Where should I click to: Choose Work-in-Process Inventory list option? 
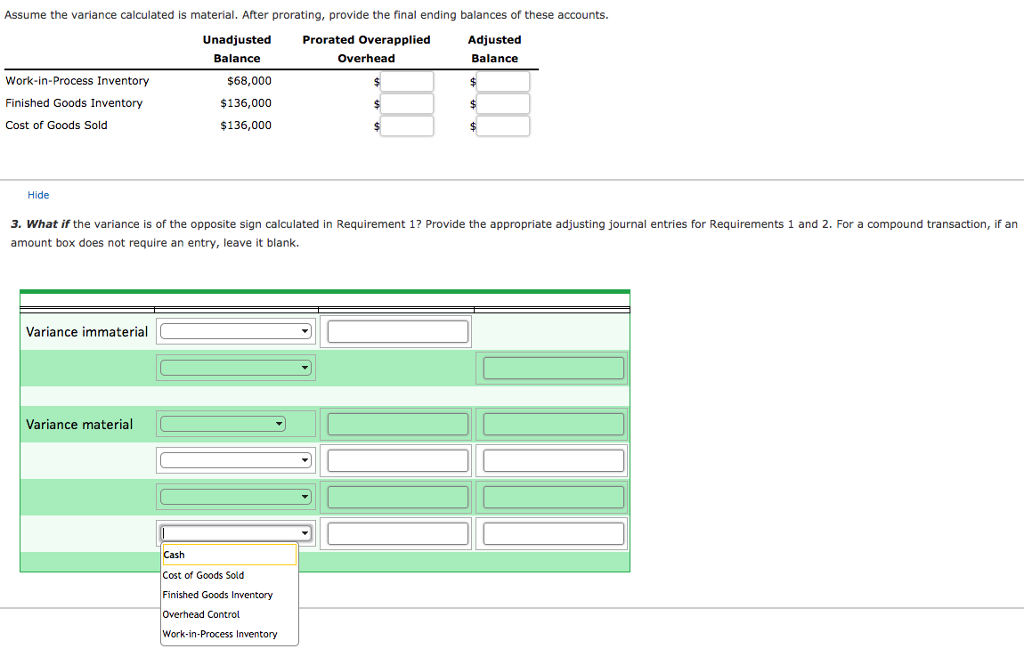[219, 634]
